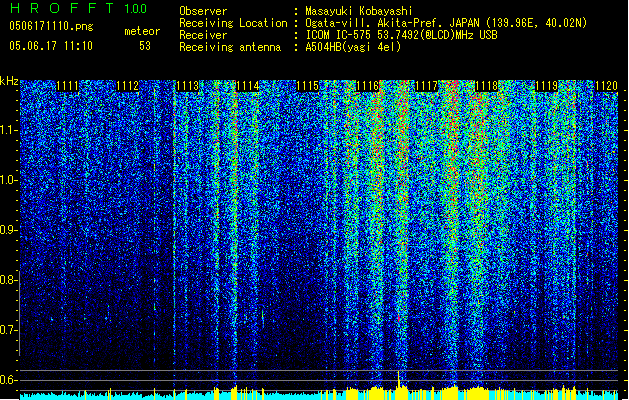The height and width of the screenshot is (400, 629).
Task: Click the 1113 time marker
Action: click(187, 87)
